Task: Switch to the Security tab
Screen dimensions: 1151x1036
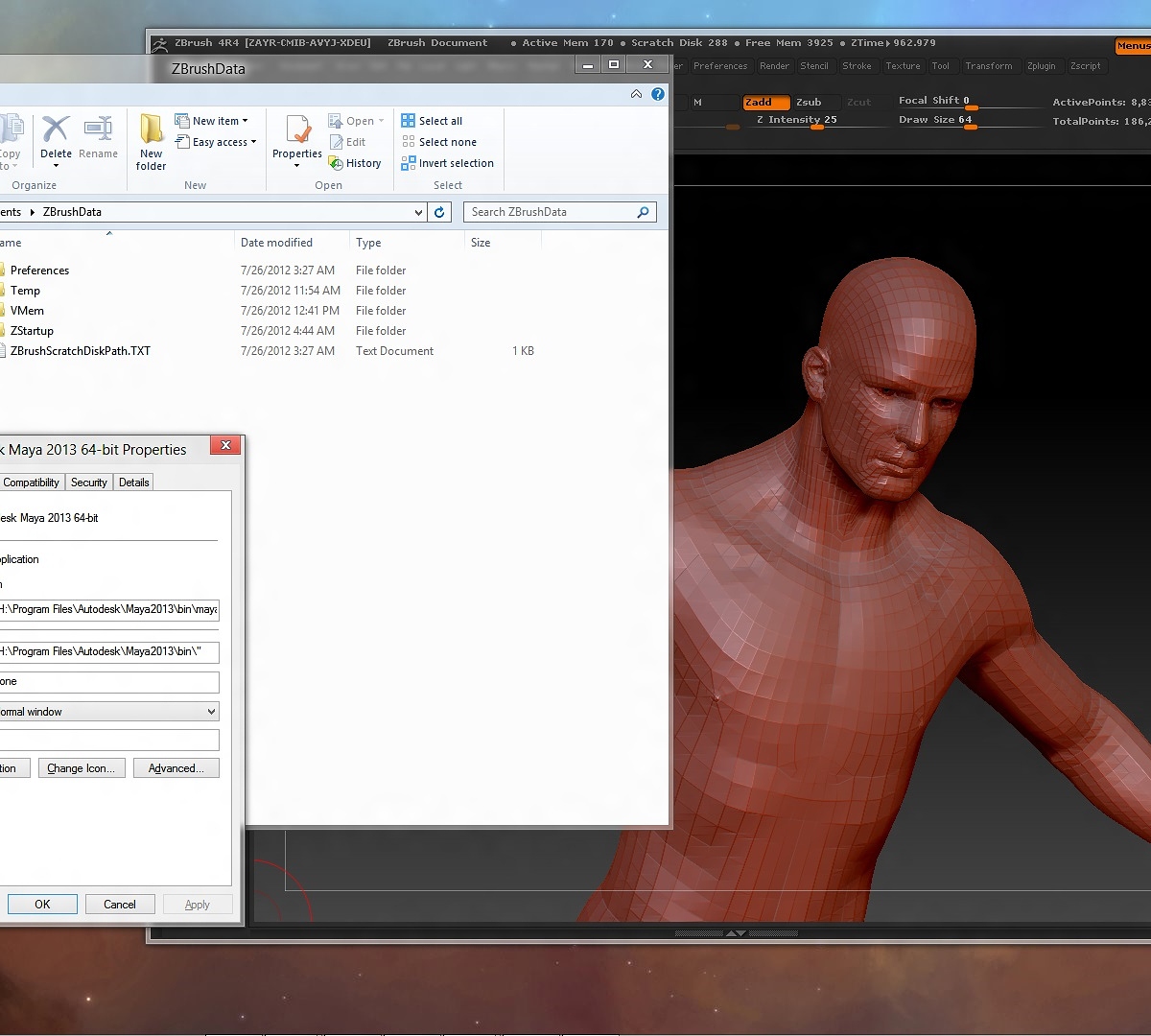Action: (89, 483)
